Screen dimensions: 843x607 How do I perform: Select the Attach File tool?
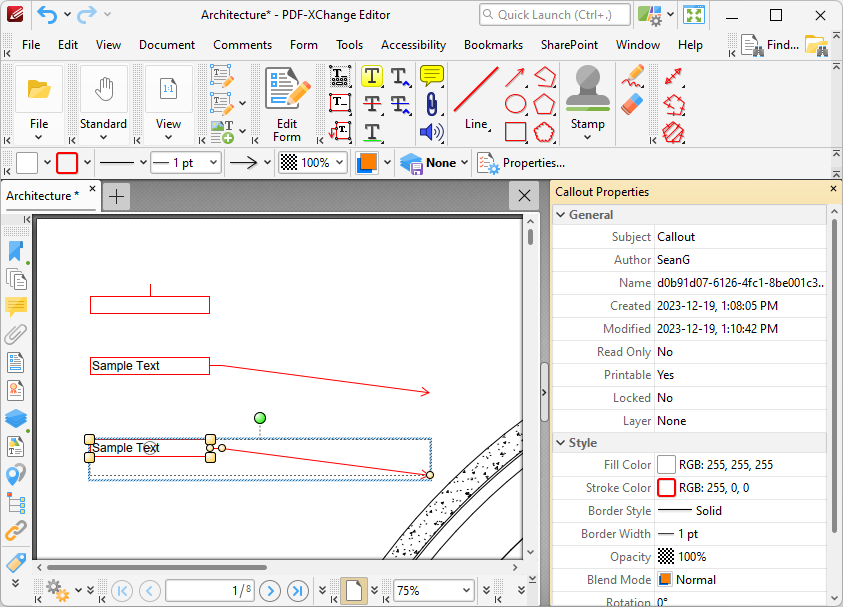[x=432, y=103]
